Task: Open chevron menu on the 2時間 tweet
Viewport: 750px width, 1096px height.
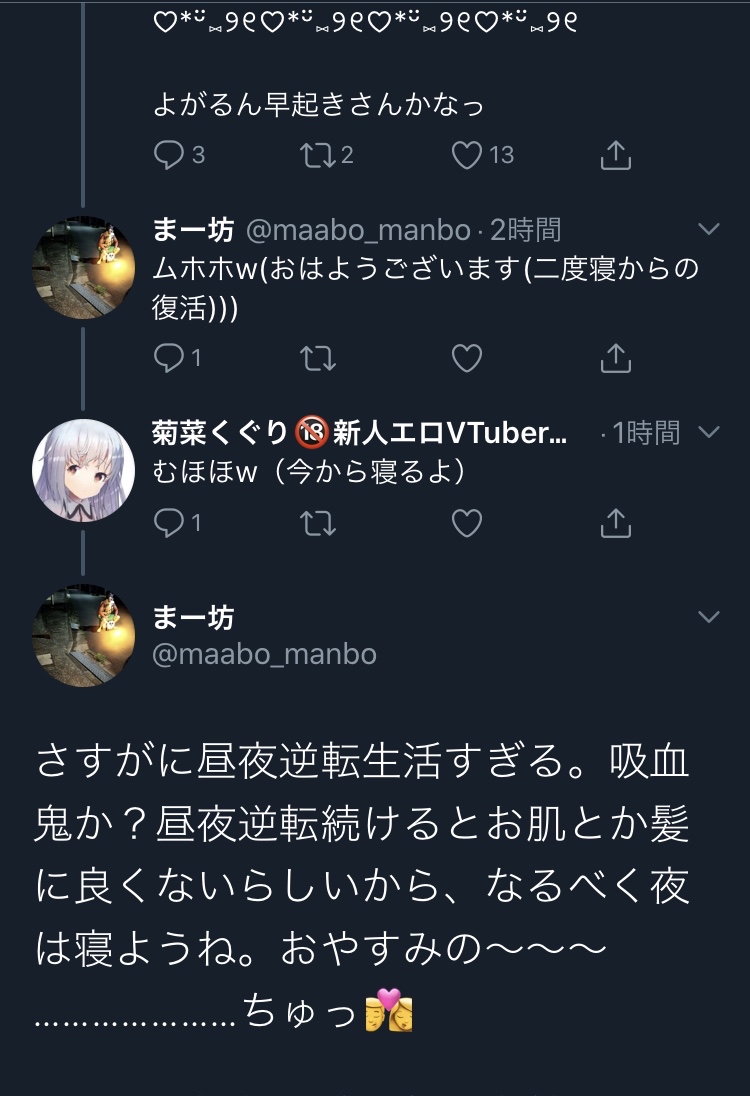Action: pos(709,229)
